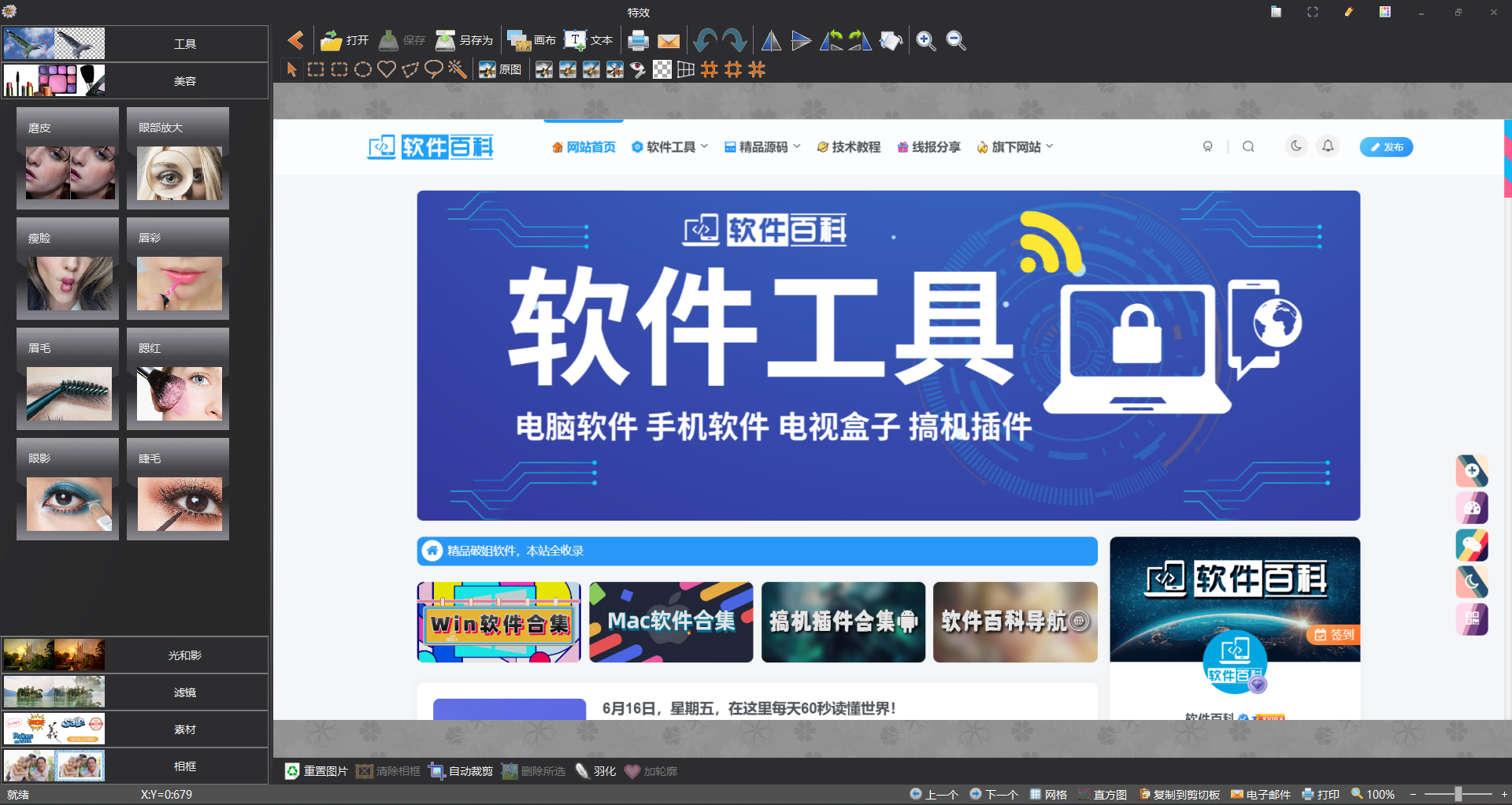Enable the crop grid overlay

tap(709, 69)
